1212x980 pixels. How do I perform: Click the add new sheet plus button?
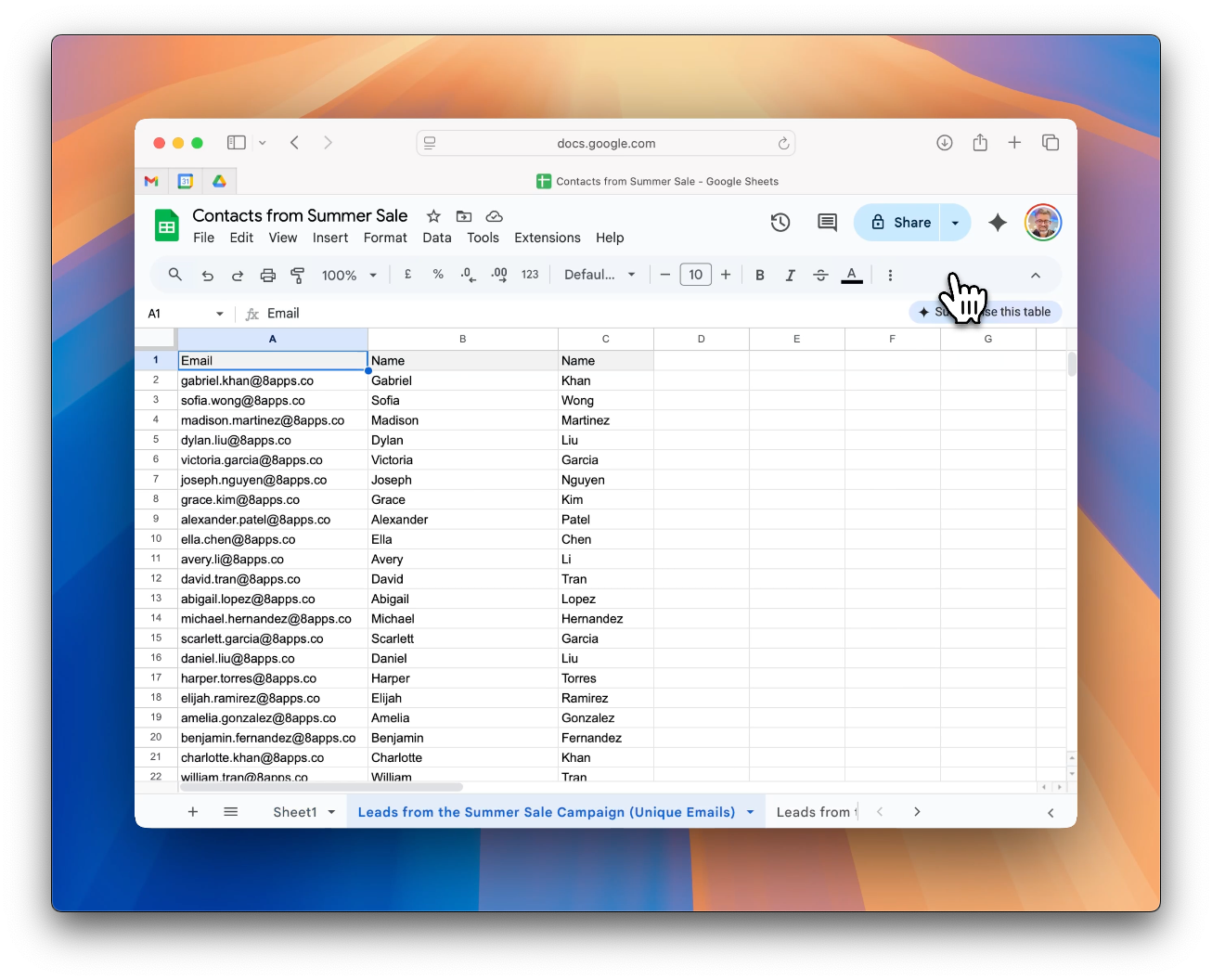193,812
